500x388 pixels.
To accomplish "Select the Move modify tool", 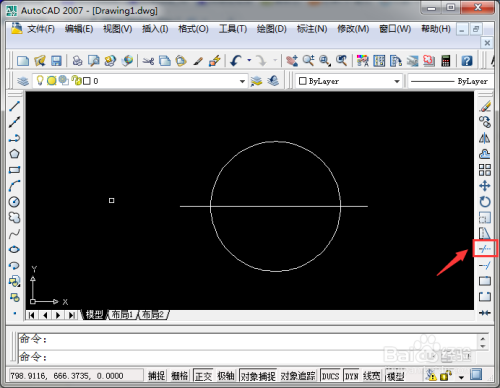I will (485, 186).
